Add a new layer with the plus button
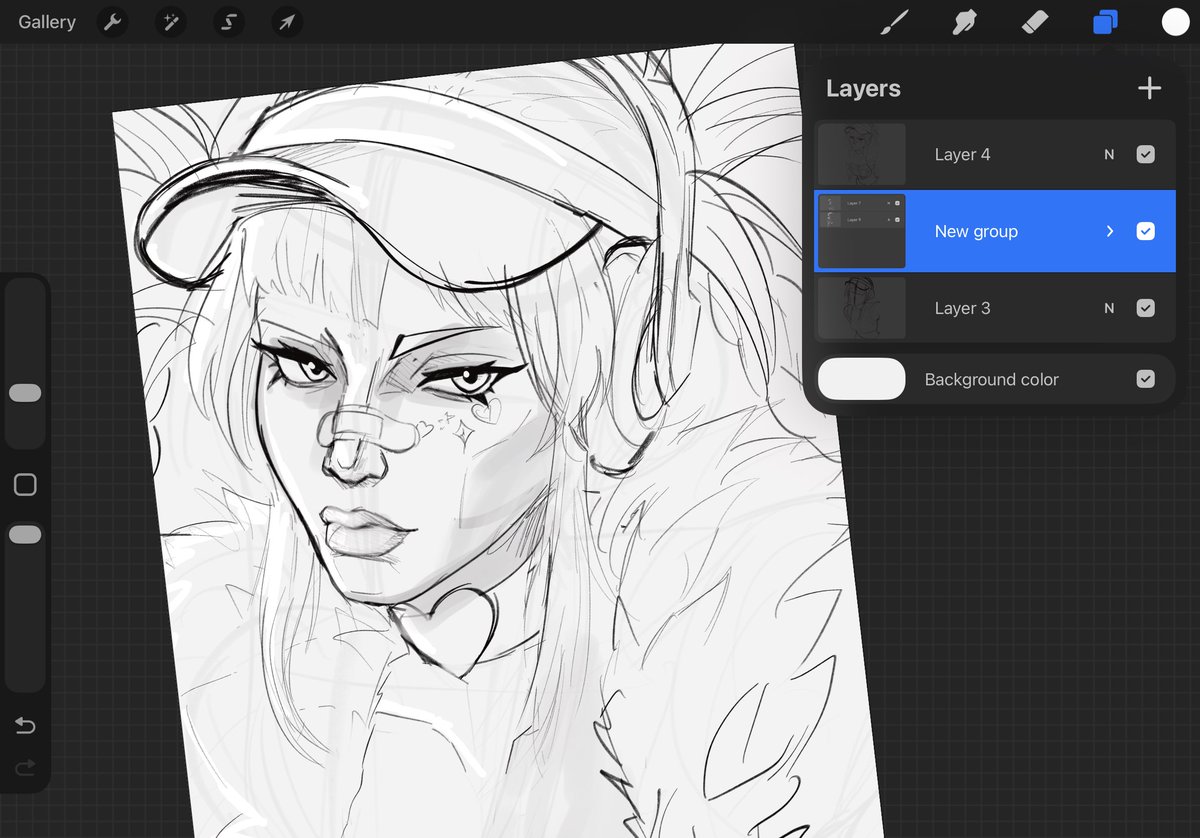Viewport: 1200px width, 838px height. pos(1149,88)
